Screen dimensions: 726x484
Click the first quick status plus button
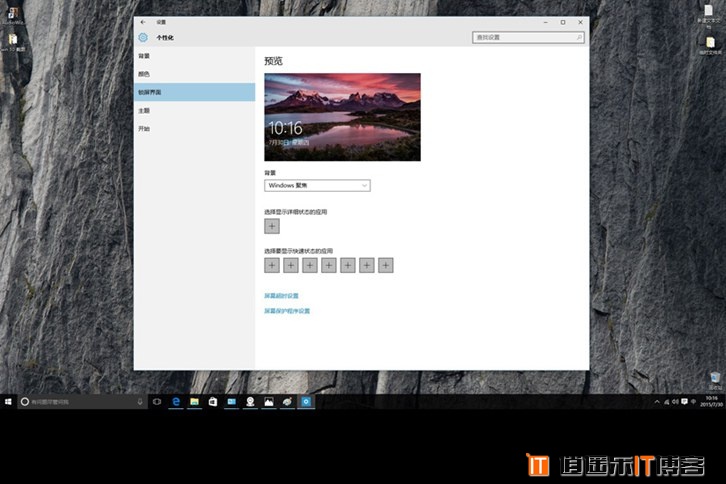[x=272, y=265]
